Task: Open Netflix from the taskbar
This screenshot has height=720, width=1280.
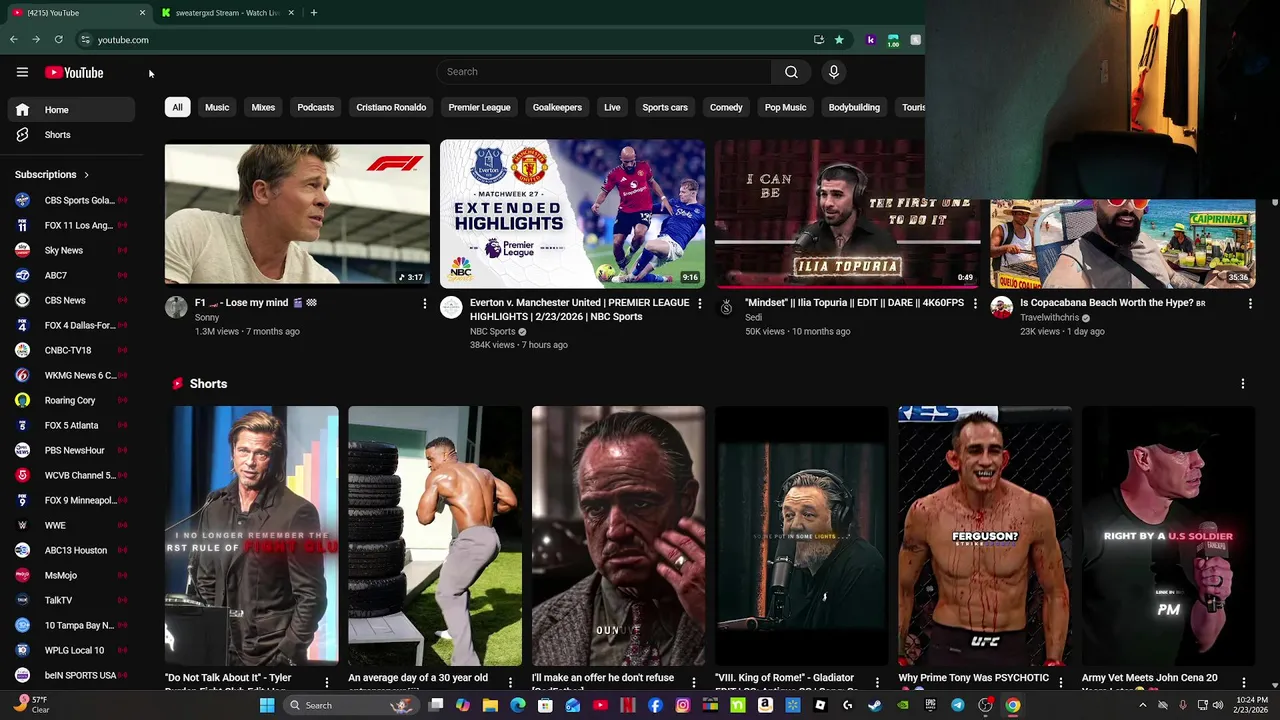Action: 628,705
